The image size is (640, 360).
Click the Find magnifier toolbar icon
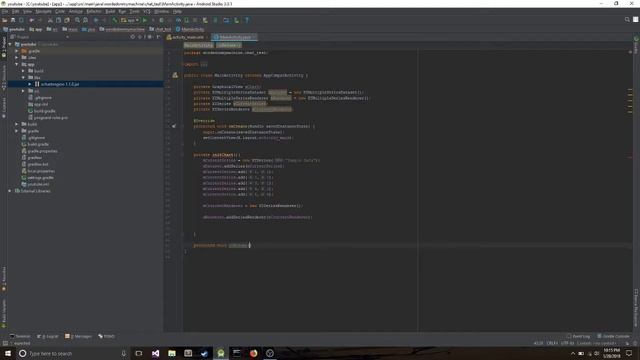tap(77, 20)
